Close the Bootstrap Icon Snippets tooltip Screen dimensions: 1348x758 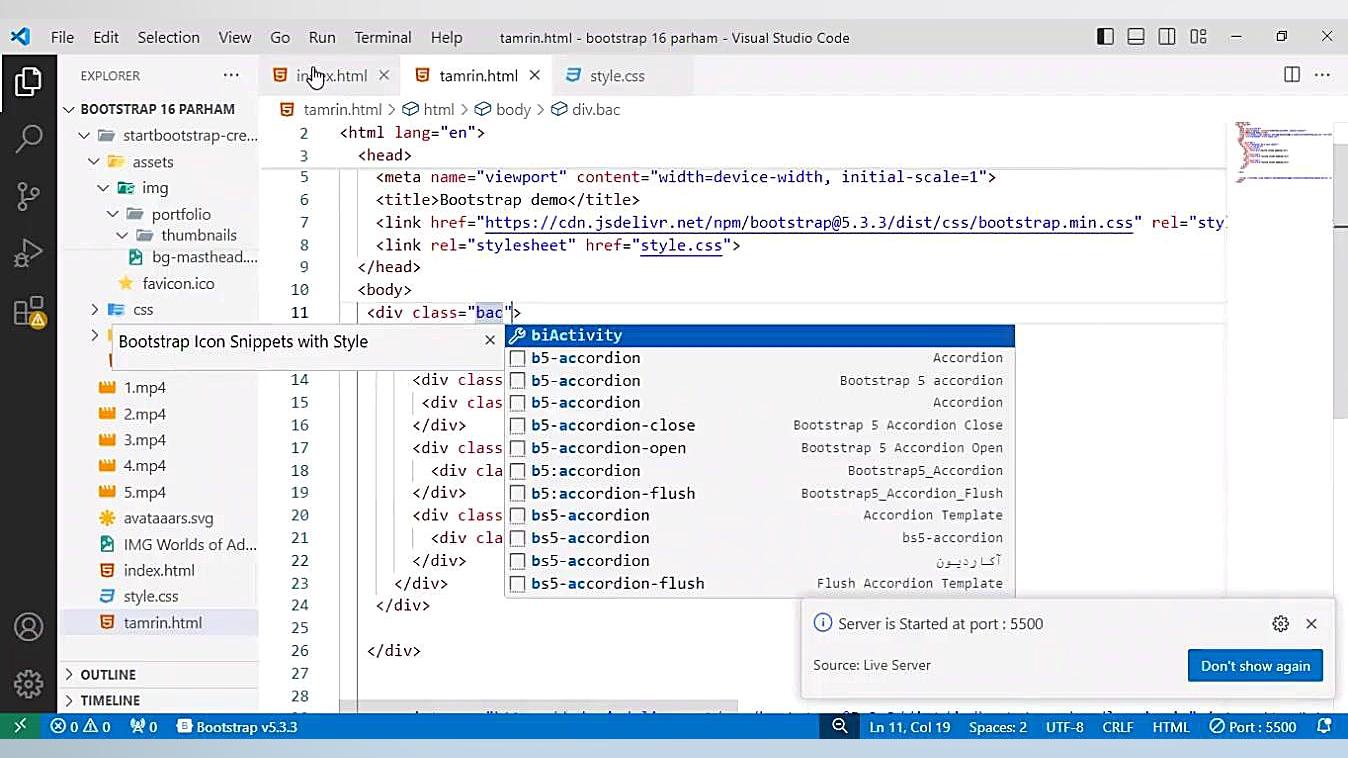point(490,340)
